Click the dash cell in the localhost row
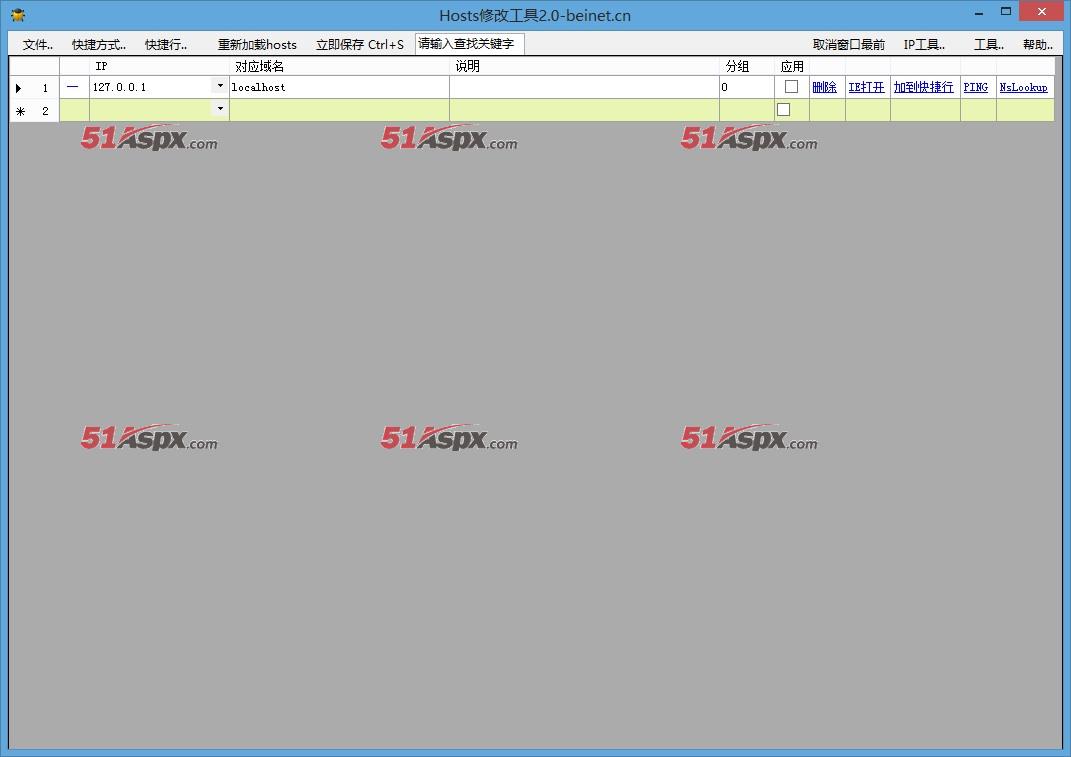 pos(73,87)
